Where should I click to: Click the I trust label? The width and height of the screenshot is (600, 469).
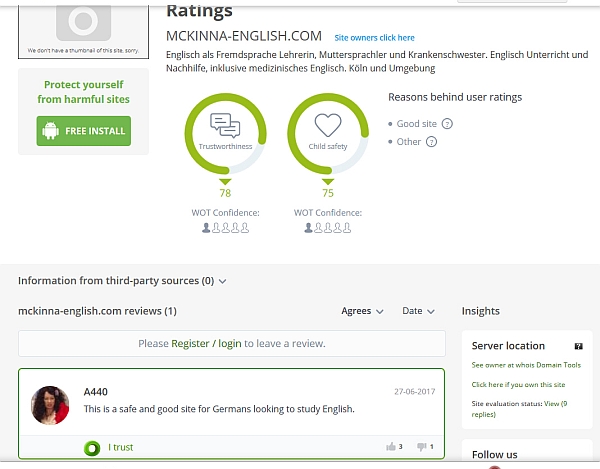tap(120, 447)
